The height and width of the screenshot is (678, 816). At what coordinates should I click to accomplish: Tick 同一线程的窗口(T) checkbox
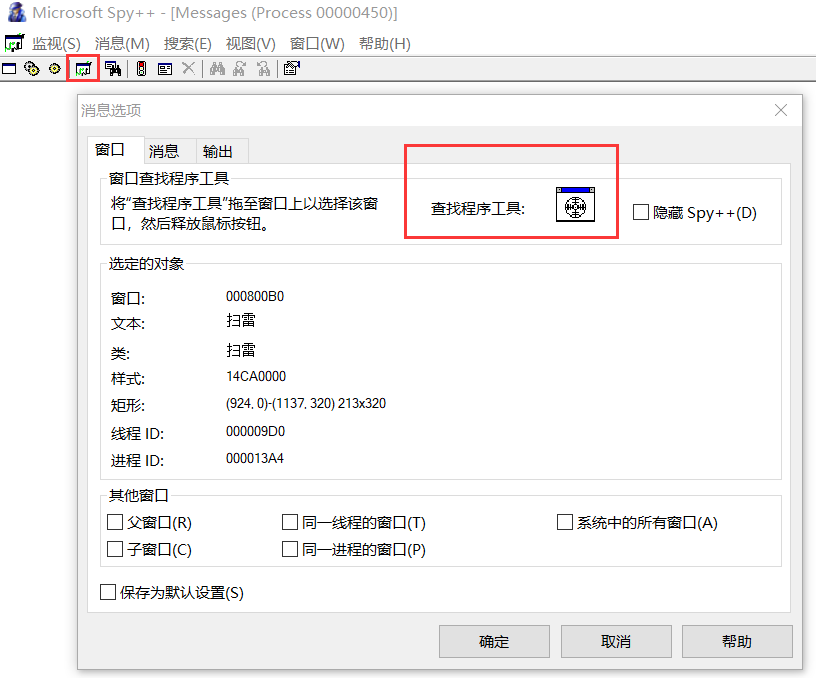(x=290, y=522)
